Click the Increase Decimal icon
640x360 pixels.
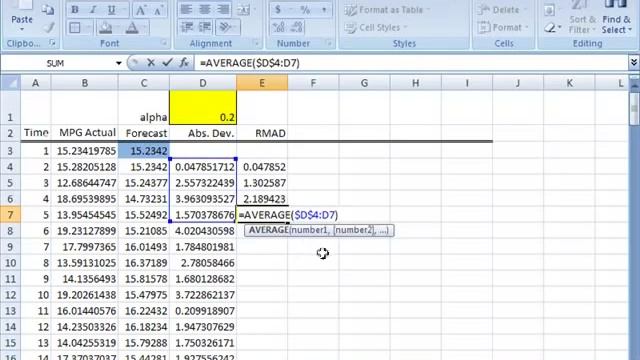279,27
